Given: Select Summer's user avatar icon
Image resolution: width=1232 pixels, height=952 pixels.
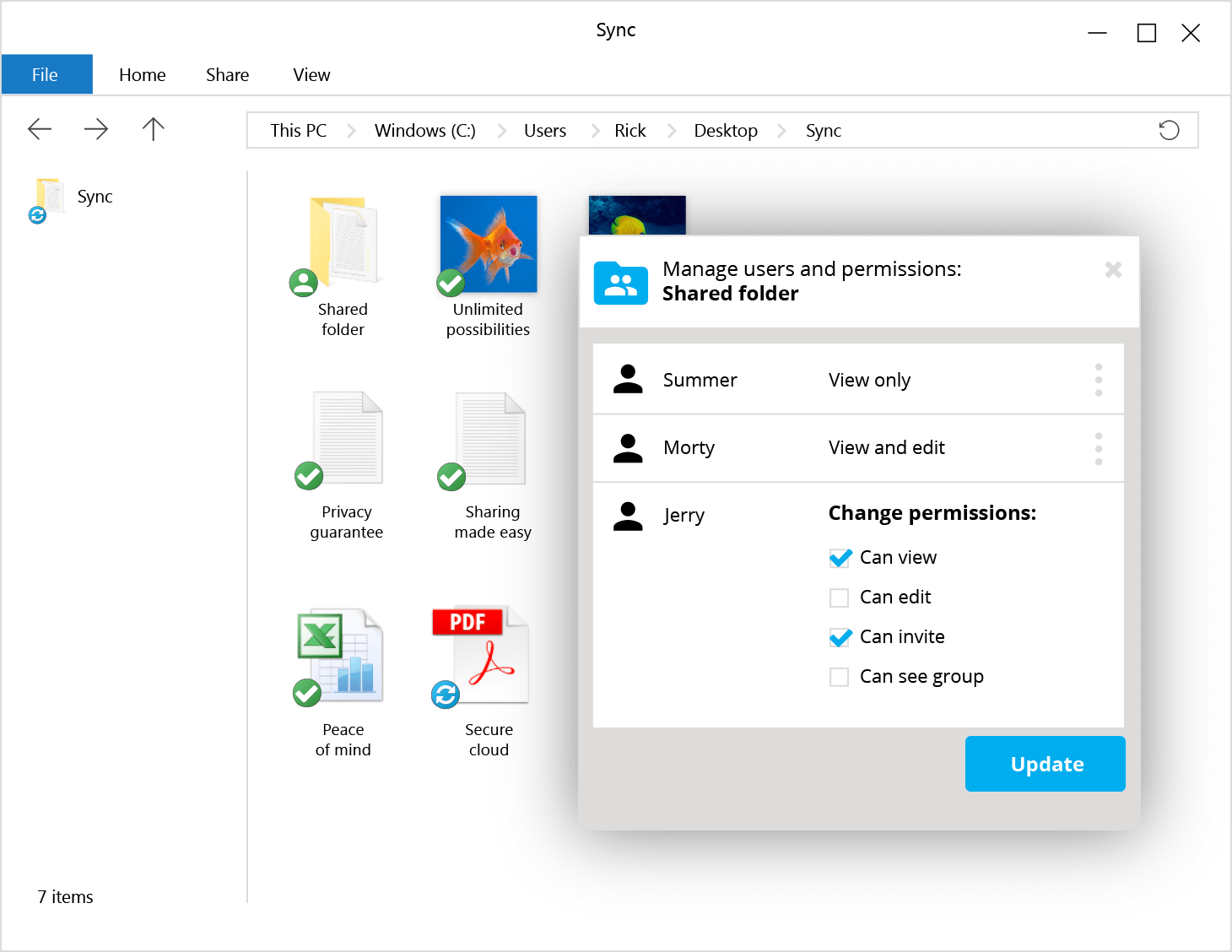Looking at the screenshot, I should click(x=628, y=380).
